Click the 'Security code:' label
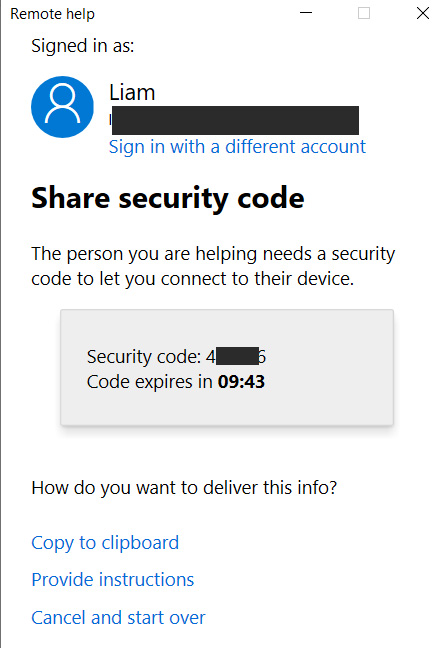This screenshot has width=446, height=648. tap(144, 357)
